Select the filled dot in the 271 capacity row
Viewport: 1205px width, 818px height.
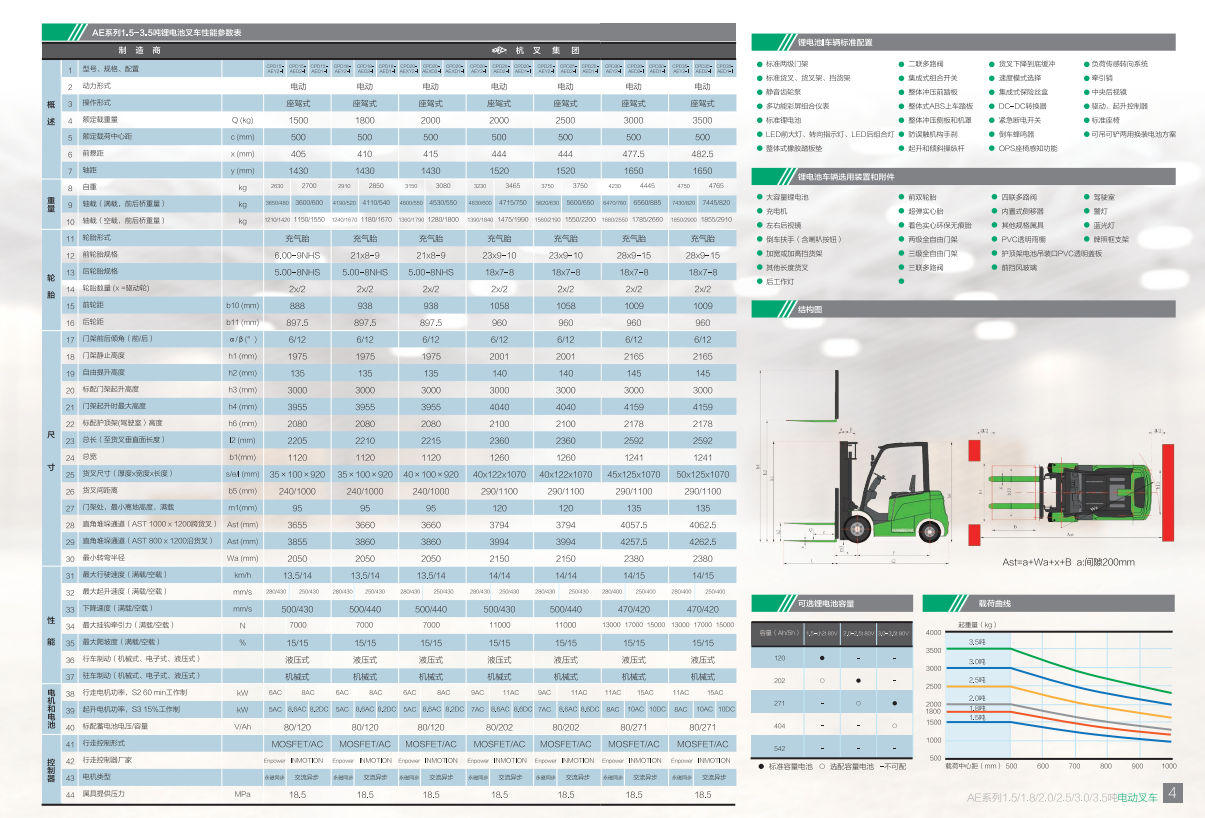click(x=894, y=703)
